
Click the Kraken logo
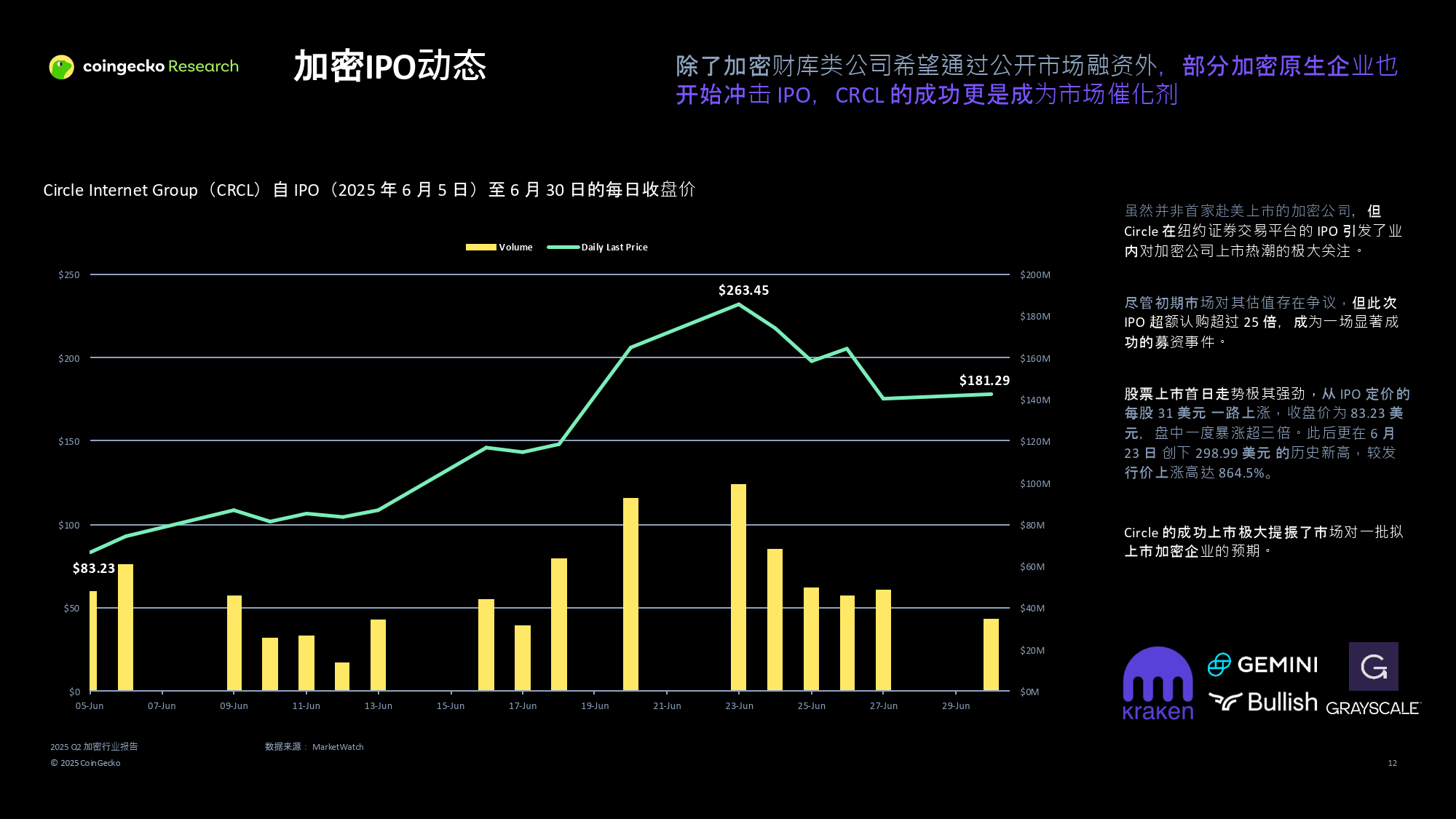pyautogui.click(x=1158, y=684)
